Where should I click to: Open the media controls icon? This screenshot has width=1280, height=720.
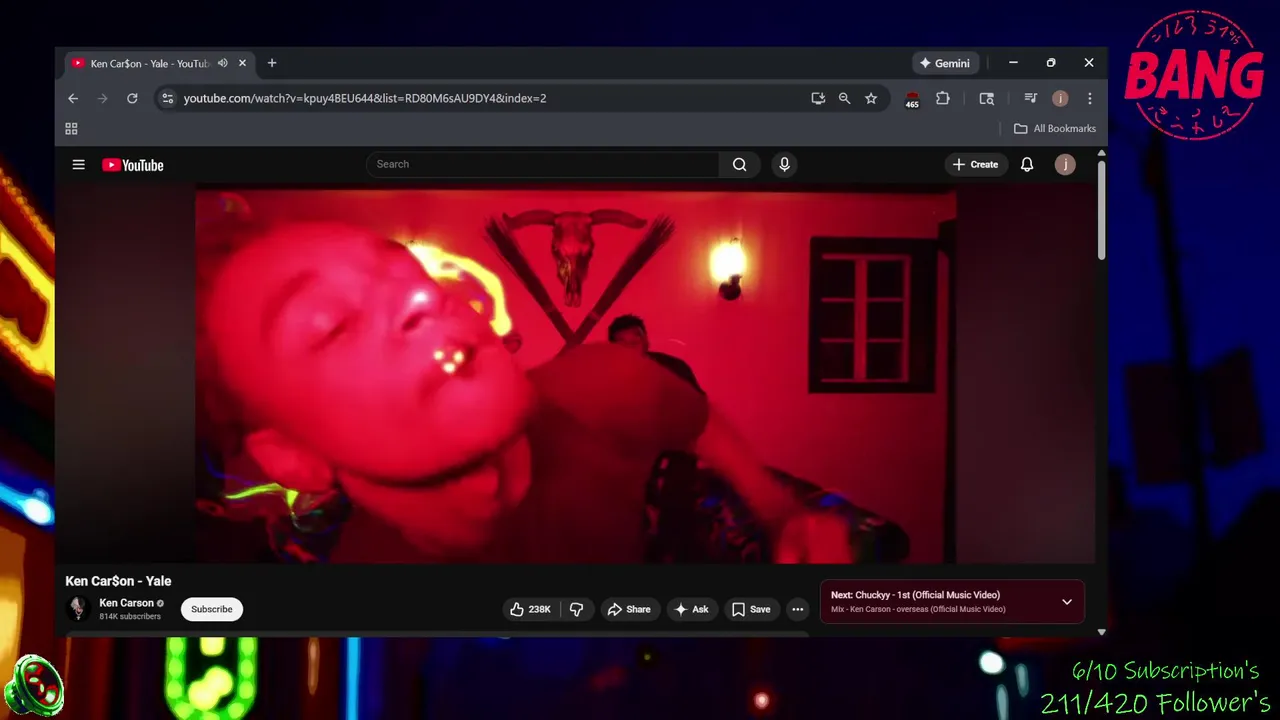click(x=1030, y=98)
